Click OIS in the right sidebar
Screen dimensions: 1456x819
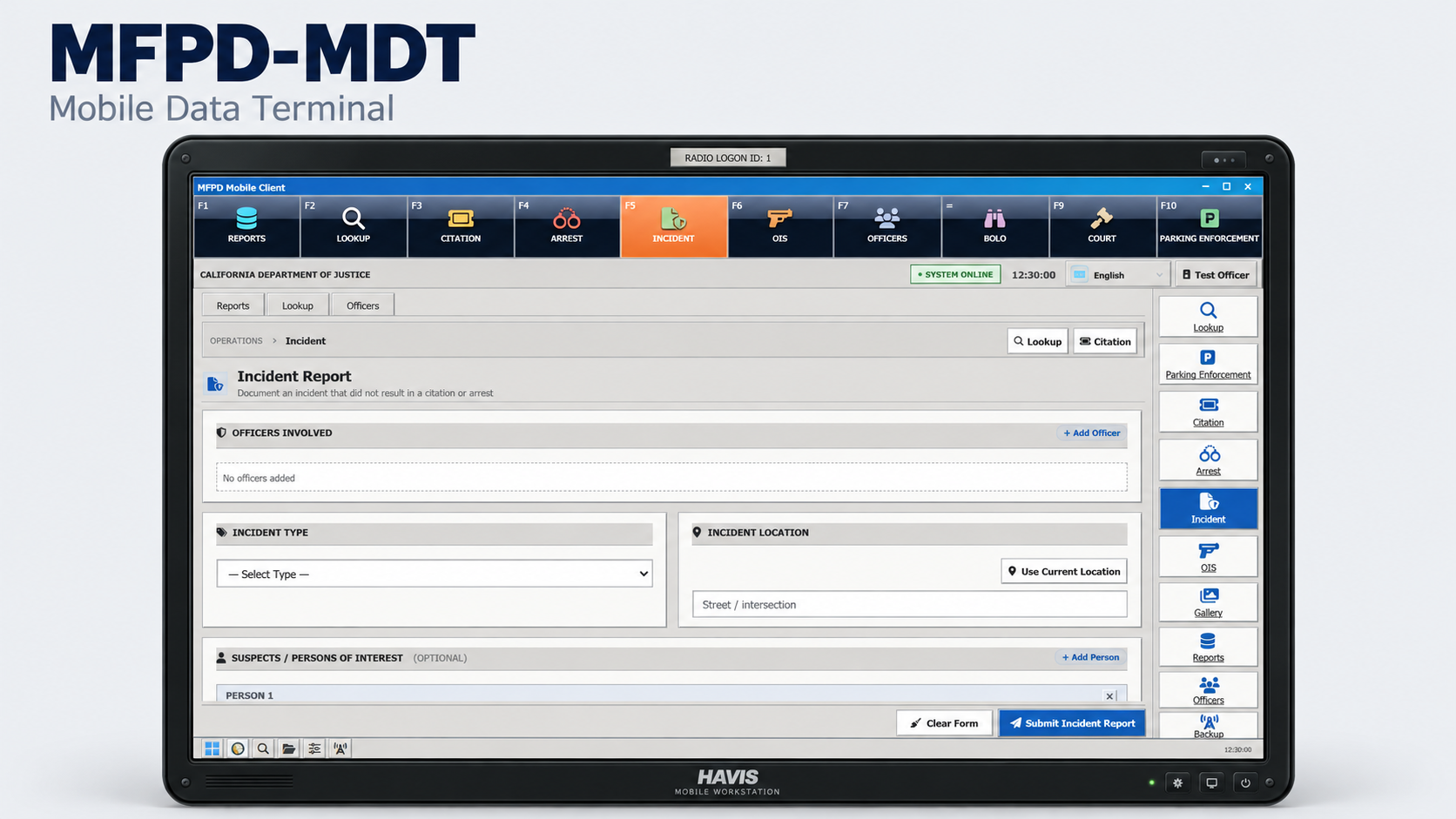[1208, 556]
